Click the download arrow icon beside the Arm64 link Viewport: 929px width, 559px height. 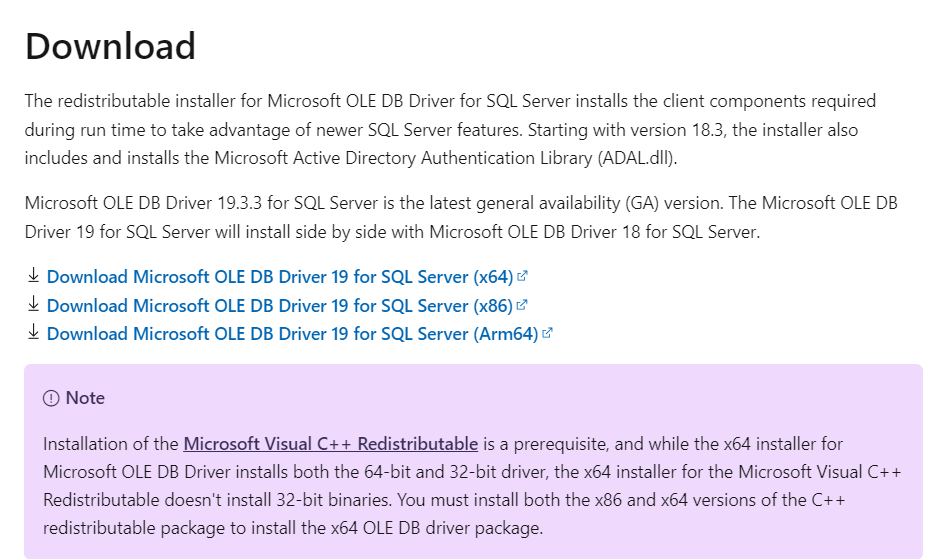(33, 332)
